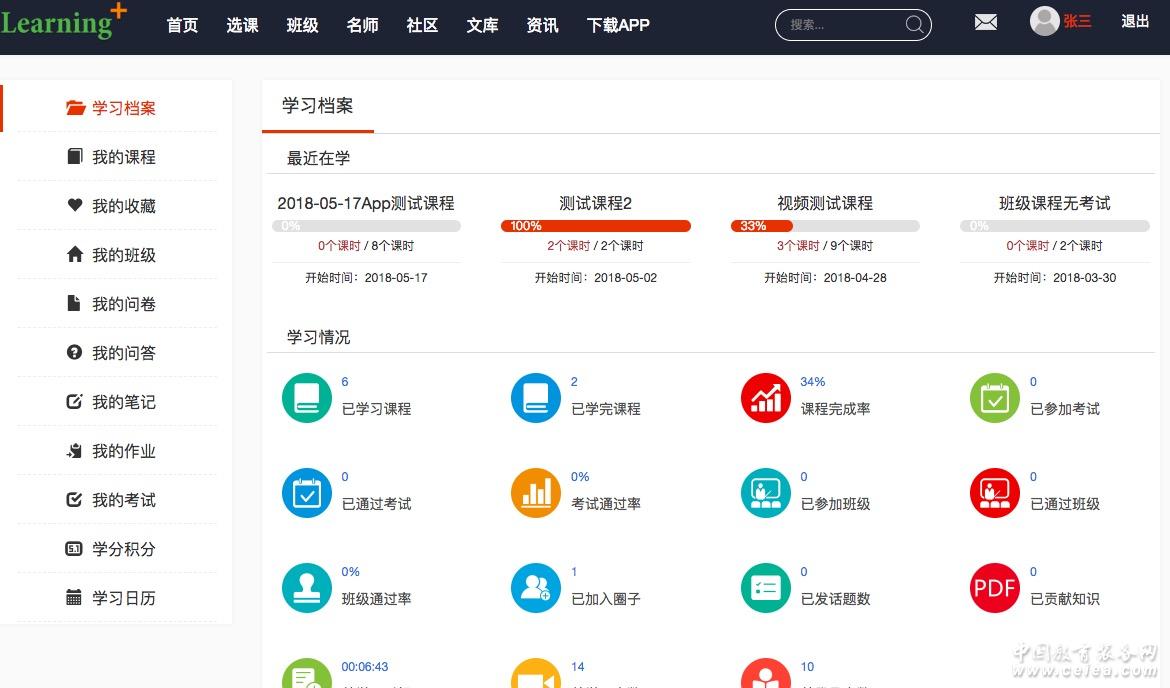Open 我的课程 in the sidebar
Image resolution: width=1170 pixels, height=688 pixels.
point(123,157)
